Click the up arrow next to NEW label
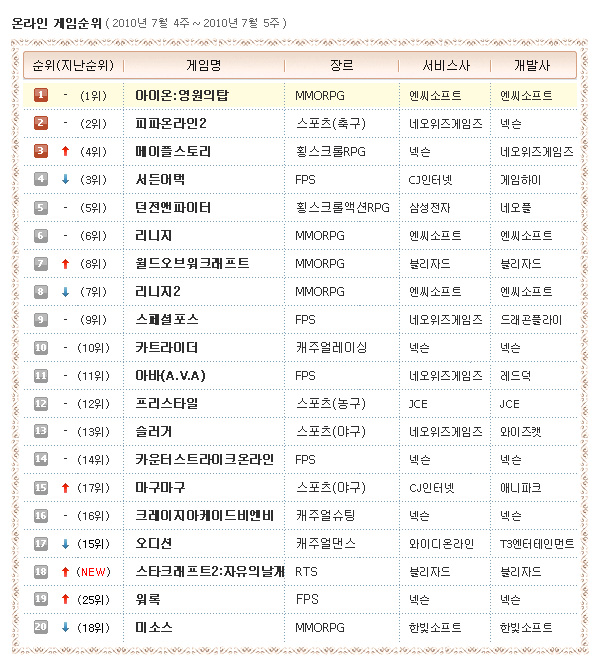 tap(65, 572)
